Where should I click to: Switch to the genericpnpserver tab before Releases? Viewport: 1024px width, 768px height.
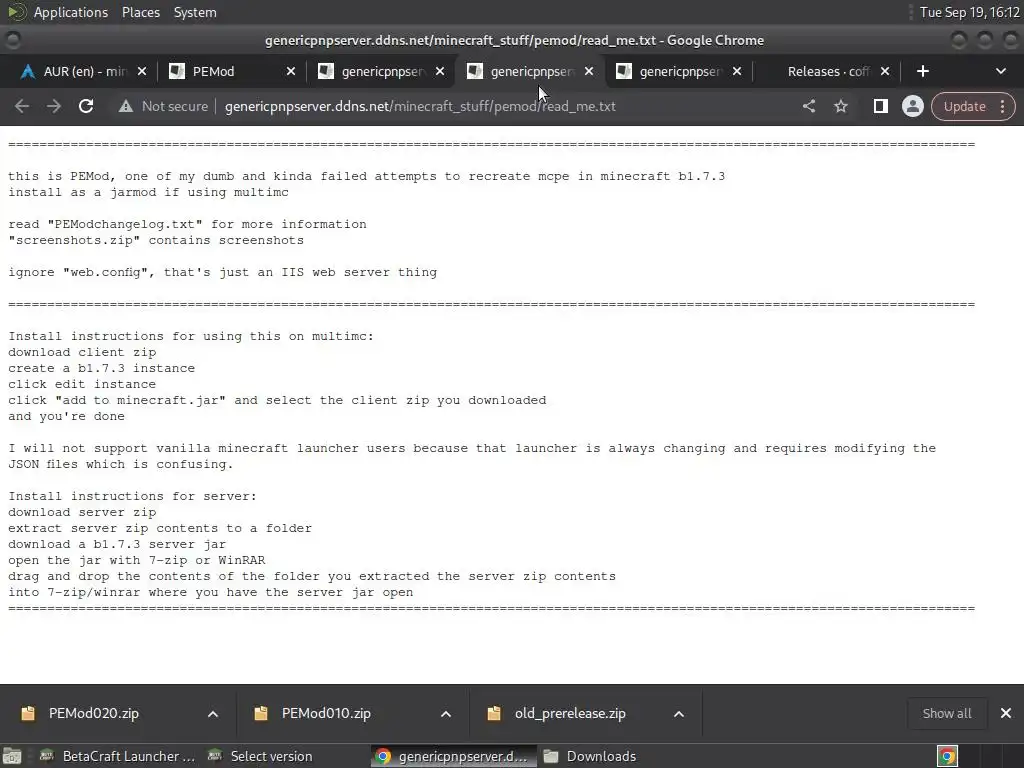click(678, 71)
